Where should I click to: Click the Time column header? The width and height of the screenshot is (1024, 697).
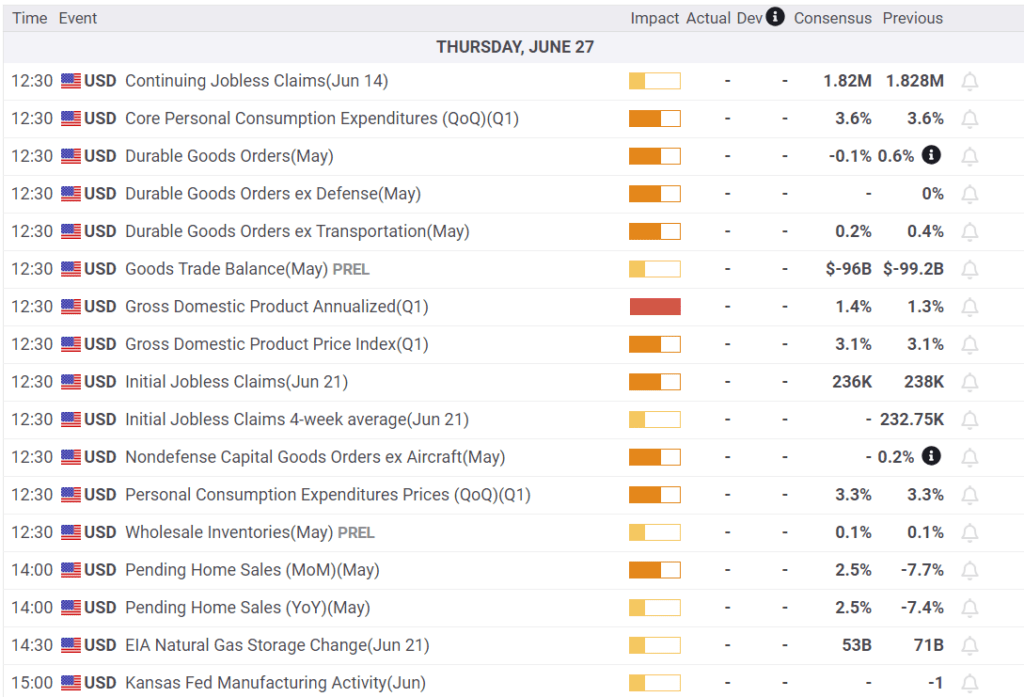(x=29, y=18)
